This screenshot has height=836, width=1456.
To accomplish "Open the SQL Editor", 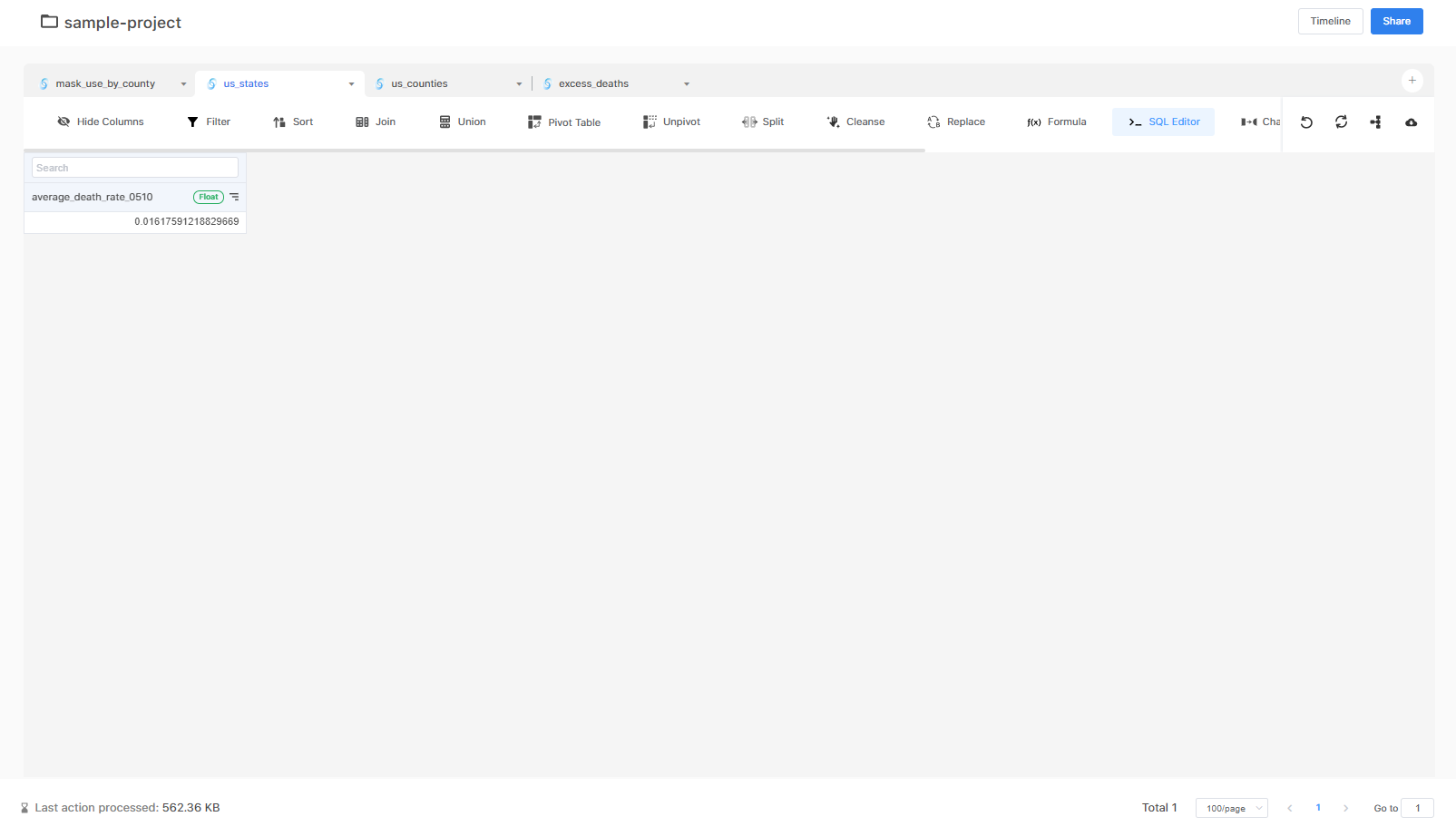I will tap(1164, 122).
